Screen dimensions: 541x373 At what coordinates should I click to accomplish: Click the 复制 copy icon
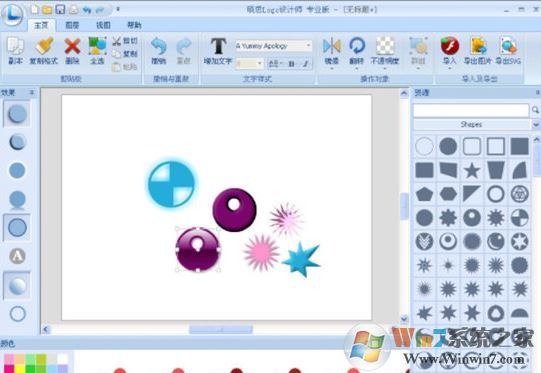pyautogui.click(x=117, y=54)
